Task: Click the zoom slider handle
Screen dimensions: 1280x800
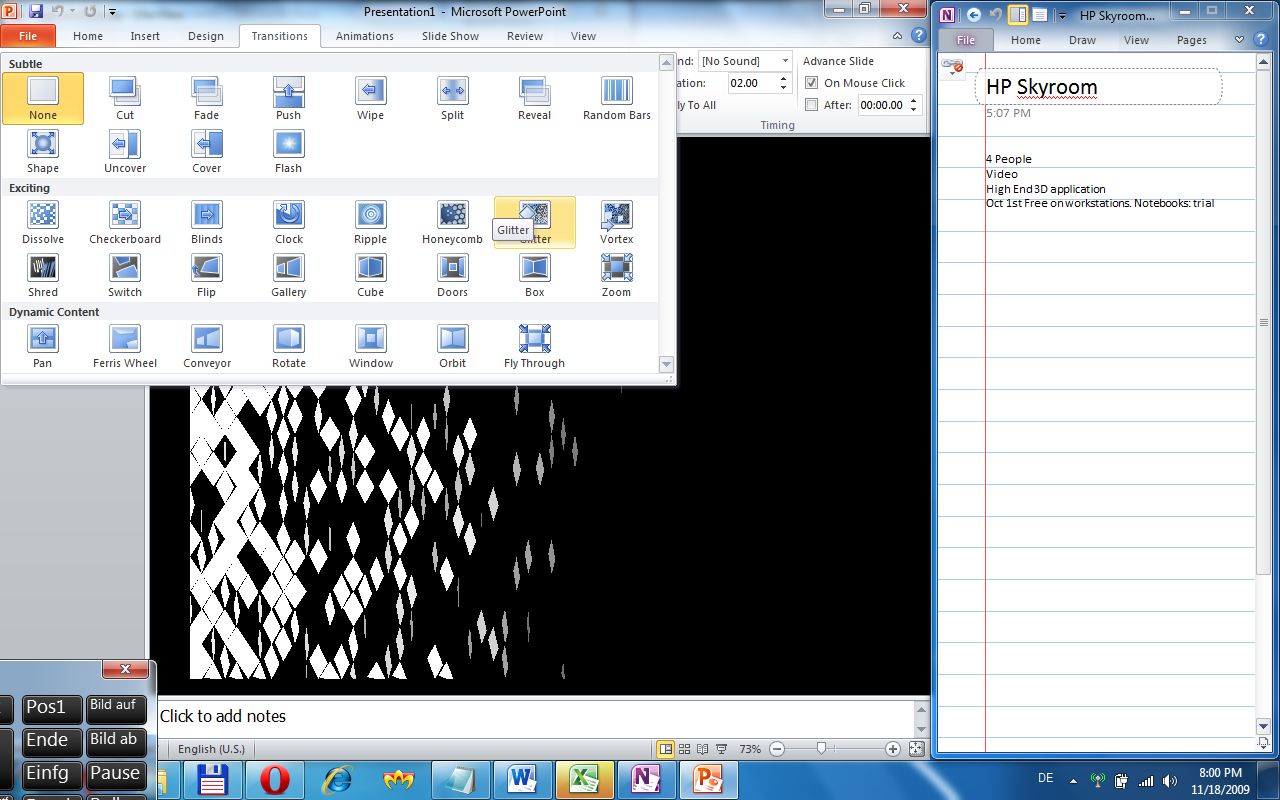Action: click(822, 748)
